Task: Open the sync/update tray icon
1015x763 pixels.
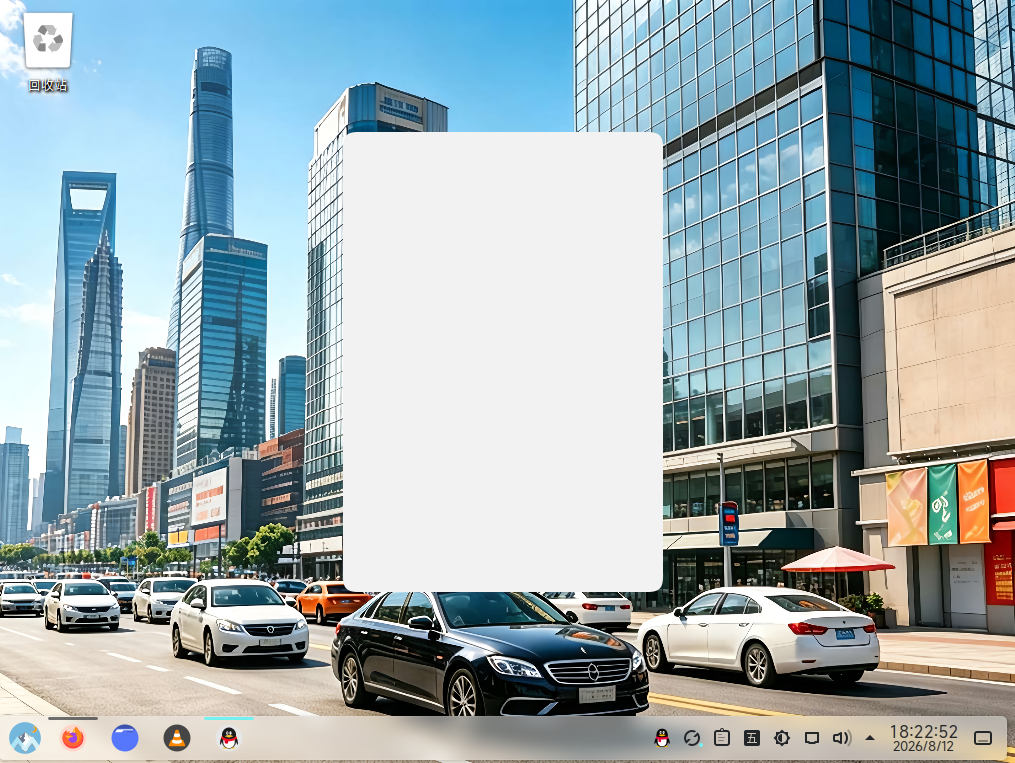Action: (x=692, y=738)
